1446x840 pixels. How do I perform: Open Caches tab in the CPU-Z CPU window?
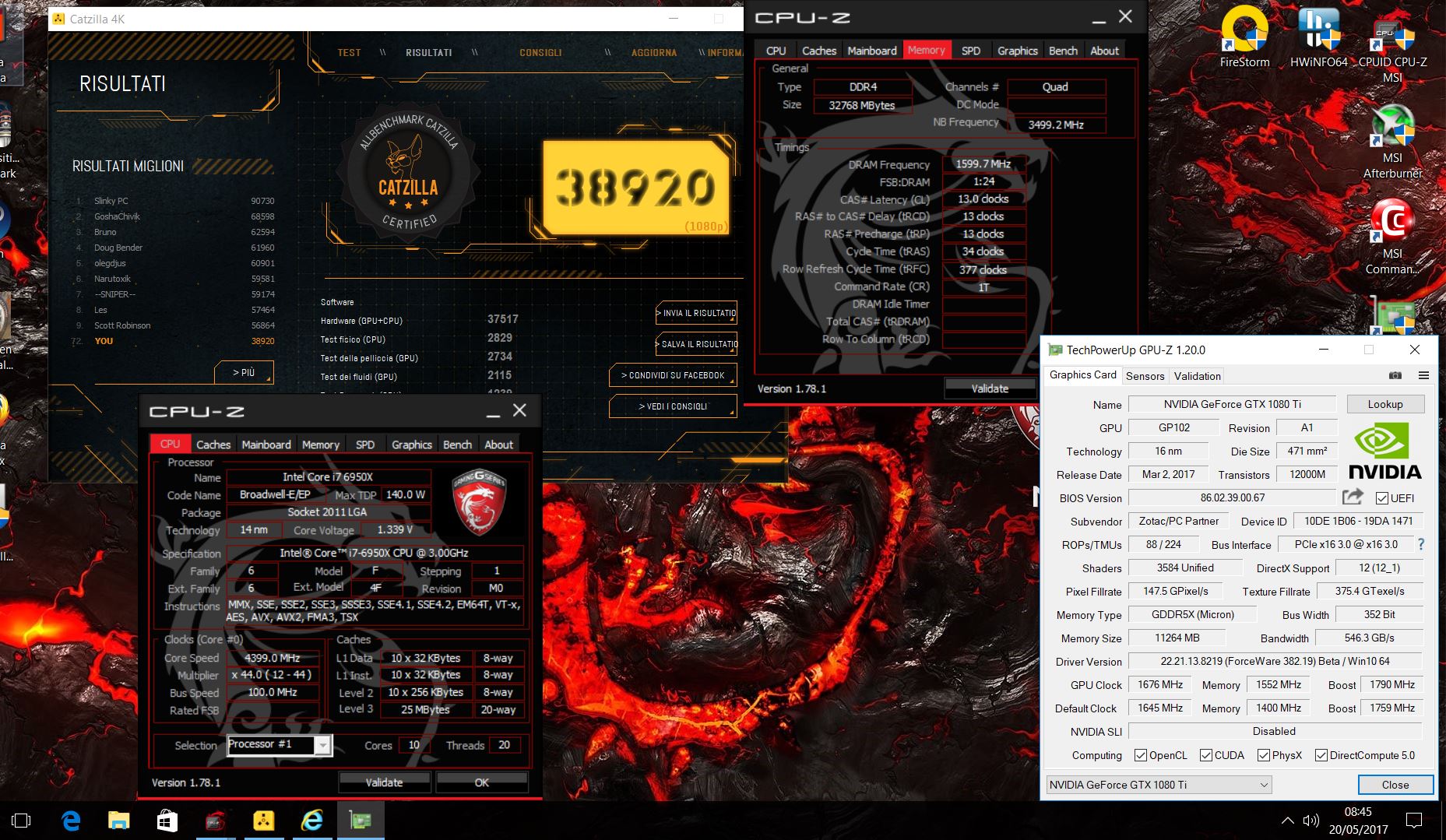pyautogui.click(x=213, y=445)
